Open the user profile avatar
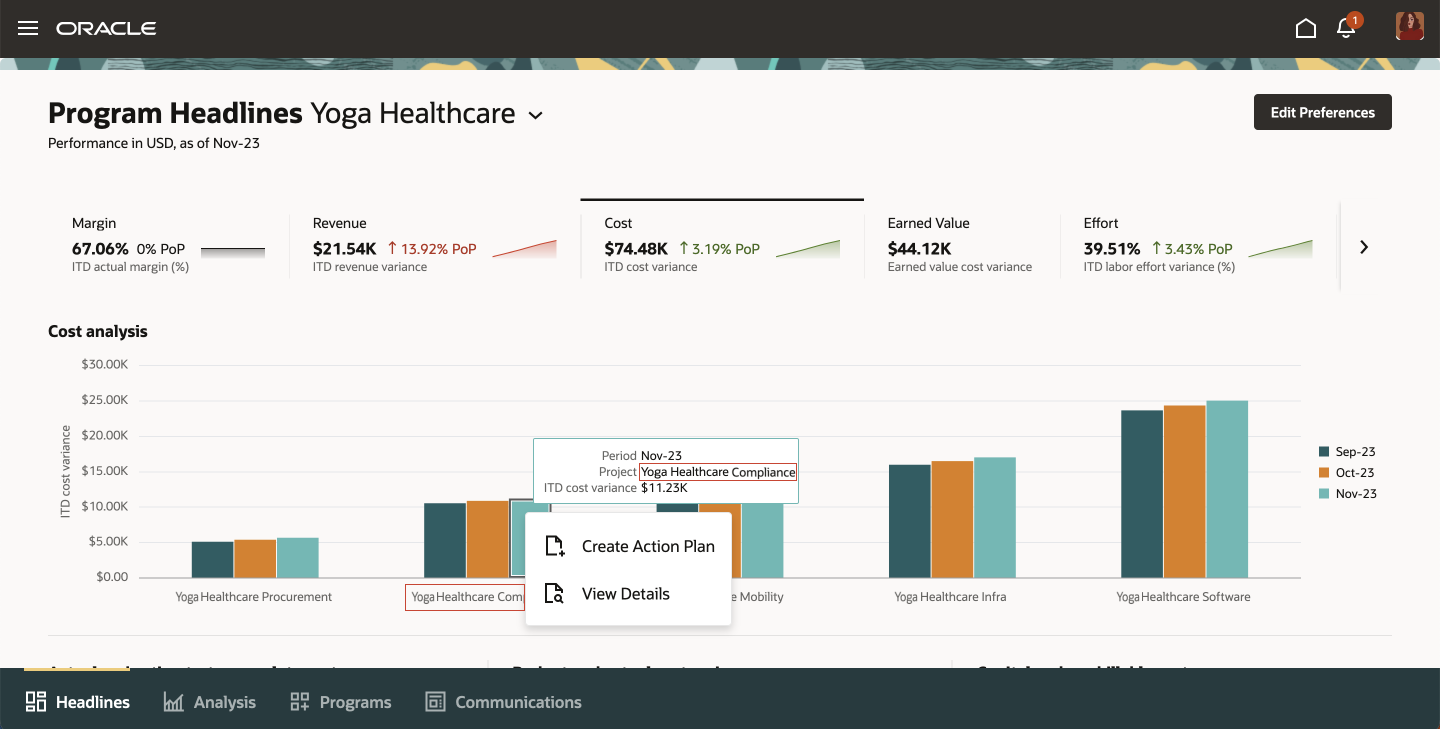Viewport: 1440px width, 729px height. (x=1410, y=27)
